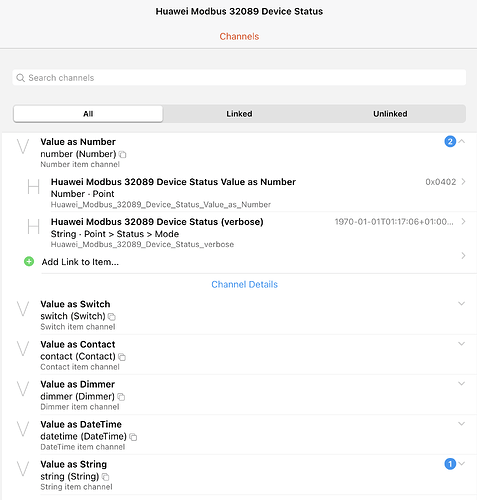Viewport: 477px width, 500px height.
Task: Collapse the Value as Number channel
Action: [462, 141]
